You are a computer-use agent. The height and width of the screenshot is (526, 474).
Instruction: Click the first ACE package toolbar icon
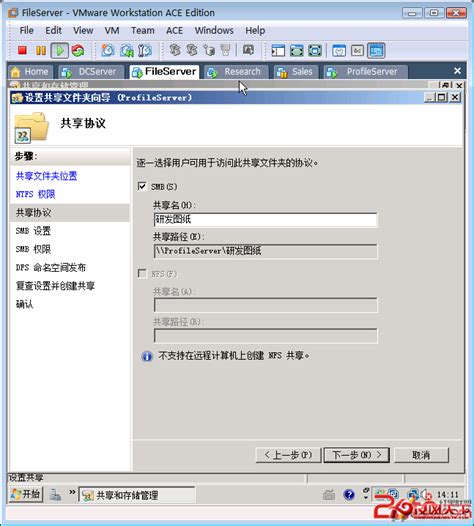[175, 50]
